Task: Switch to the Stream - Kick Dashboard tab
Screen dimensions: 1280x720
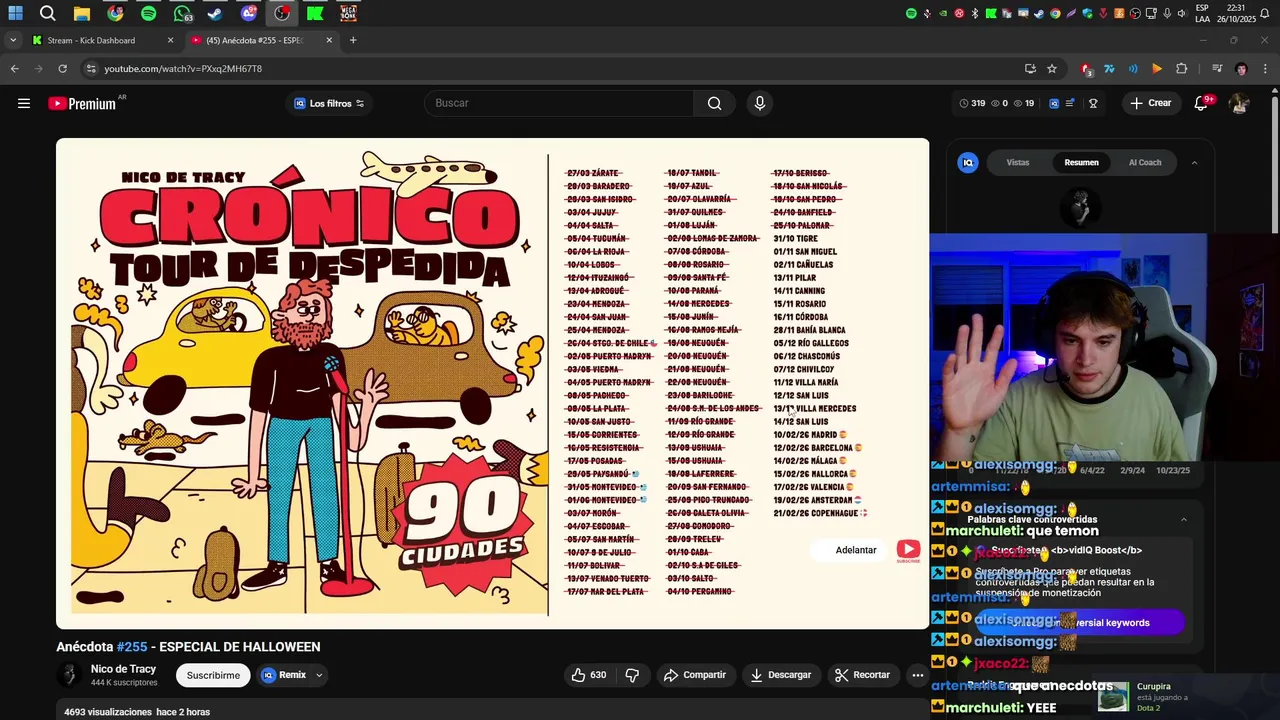Action: click(99, 40)
